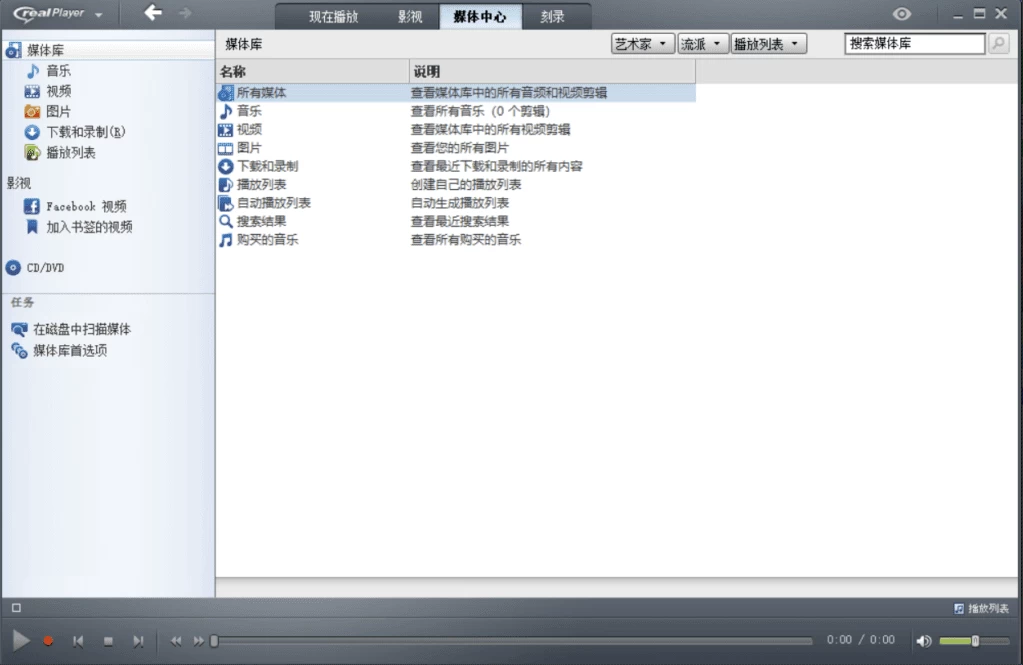Click the search magnifier button

click(x=998, y=44)
